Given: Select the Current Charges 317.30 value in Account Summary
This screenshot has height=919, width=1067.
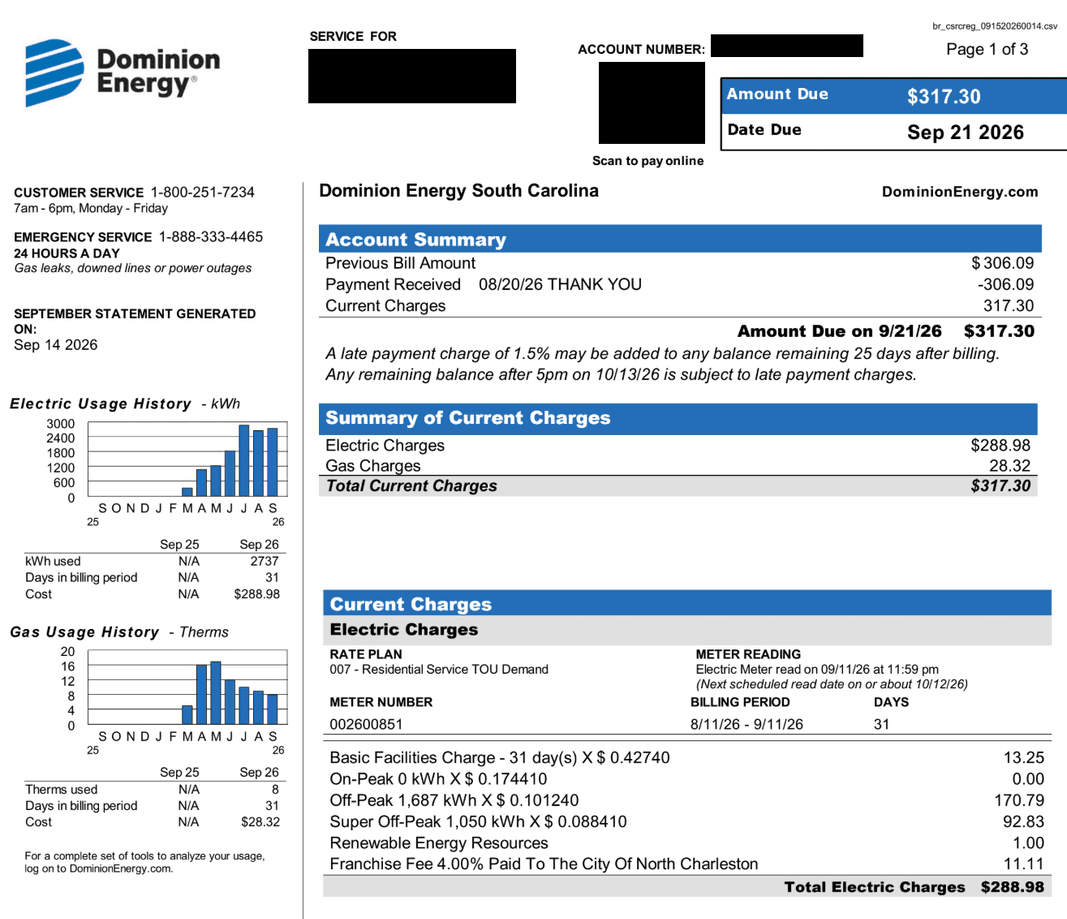Looking at the screenshot, I should tap(1008, 306).
